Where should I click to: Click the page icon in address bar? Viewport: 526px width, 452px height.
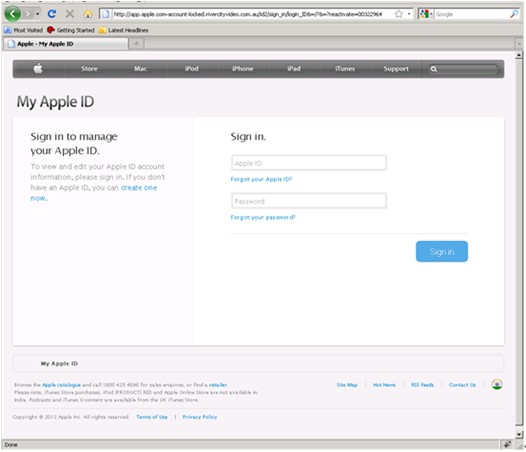click(x=106, y=14)
